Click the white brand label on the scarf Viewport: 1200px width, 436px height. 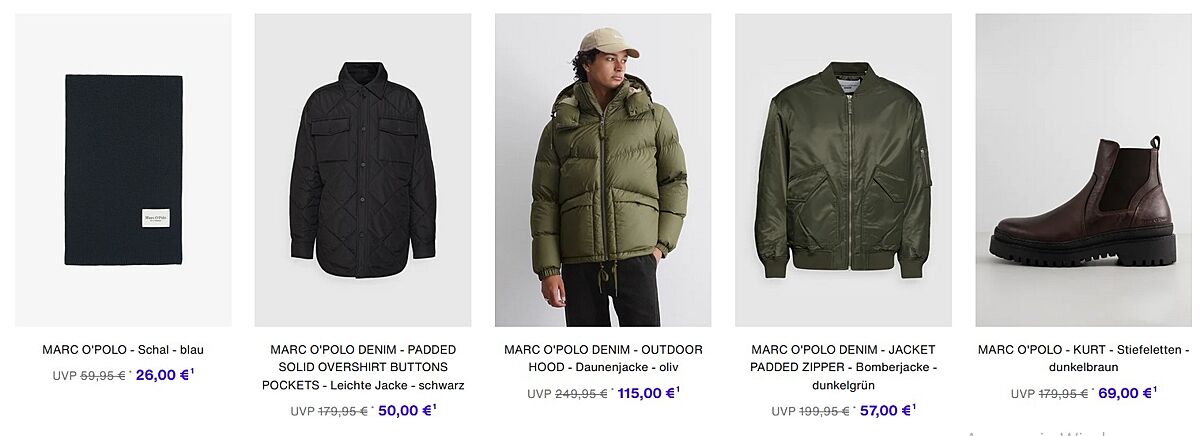click(x=155, y=217)
